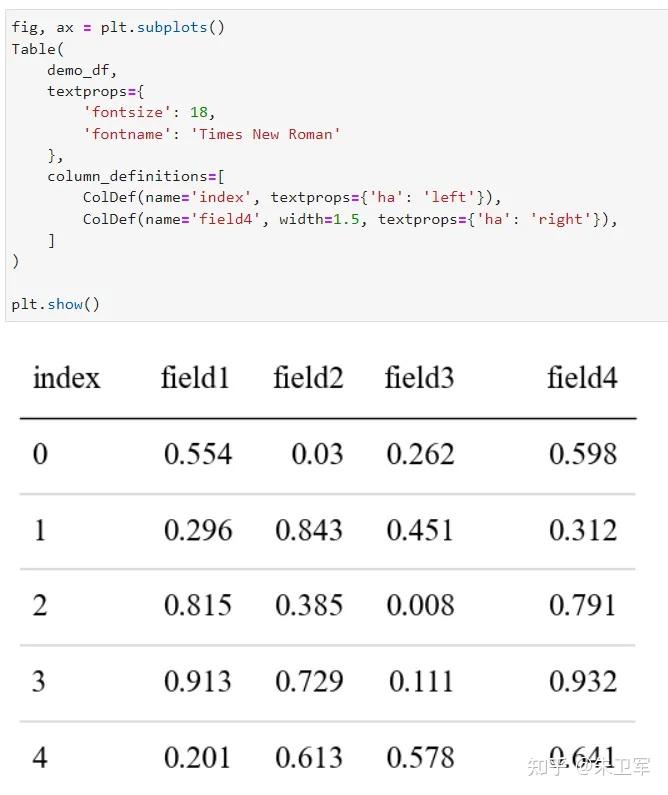Click the plt.show() line
The height and width of the screenshot is (795, 668).
click(x=55, y=304)
